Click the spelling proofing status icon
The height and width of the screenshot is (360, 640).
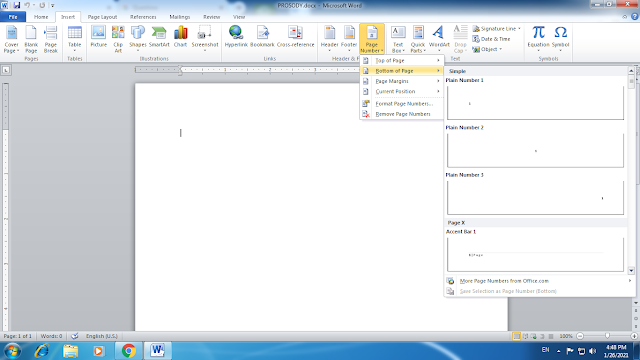click(x=74, y=336)
